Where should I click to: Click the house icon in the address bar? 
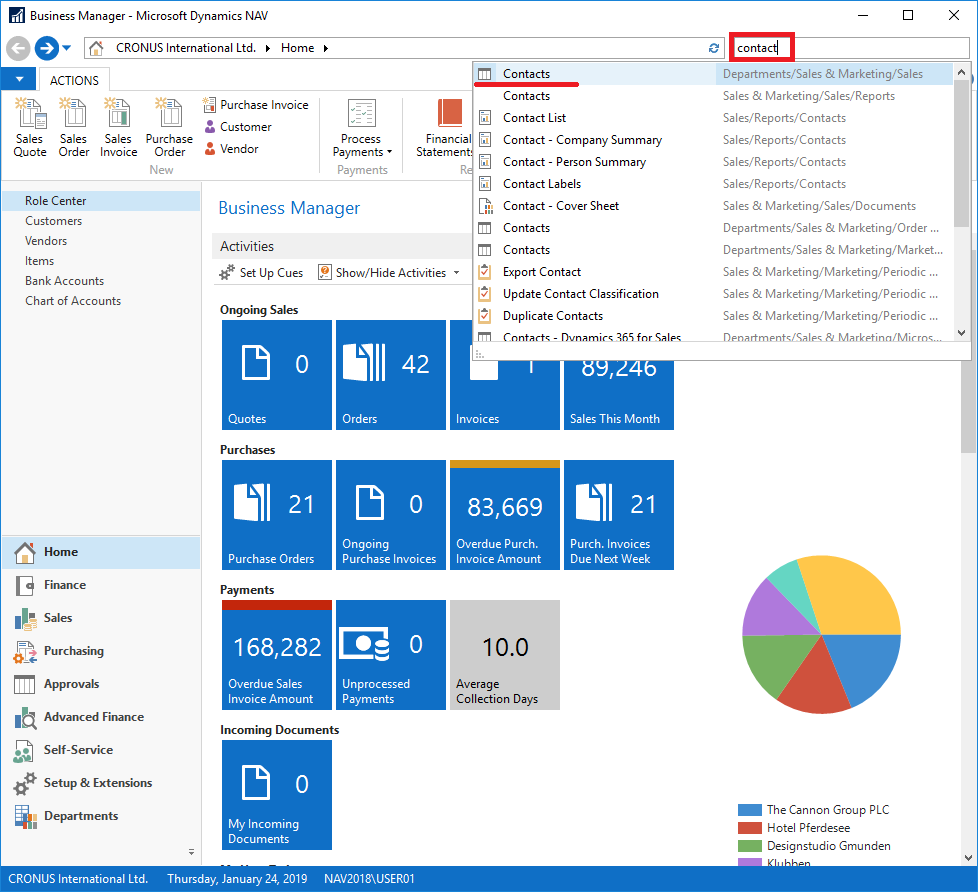[96, 48]
